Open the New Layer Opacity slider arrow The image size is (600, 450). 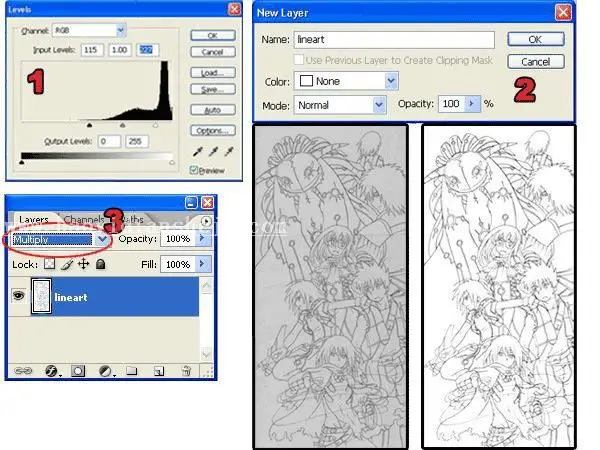point(472,104)
